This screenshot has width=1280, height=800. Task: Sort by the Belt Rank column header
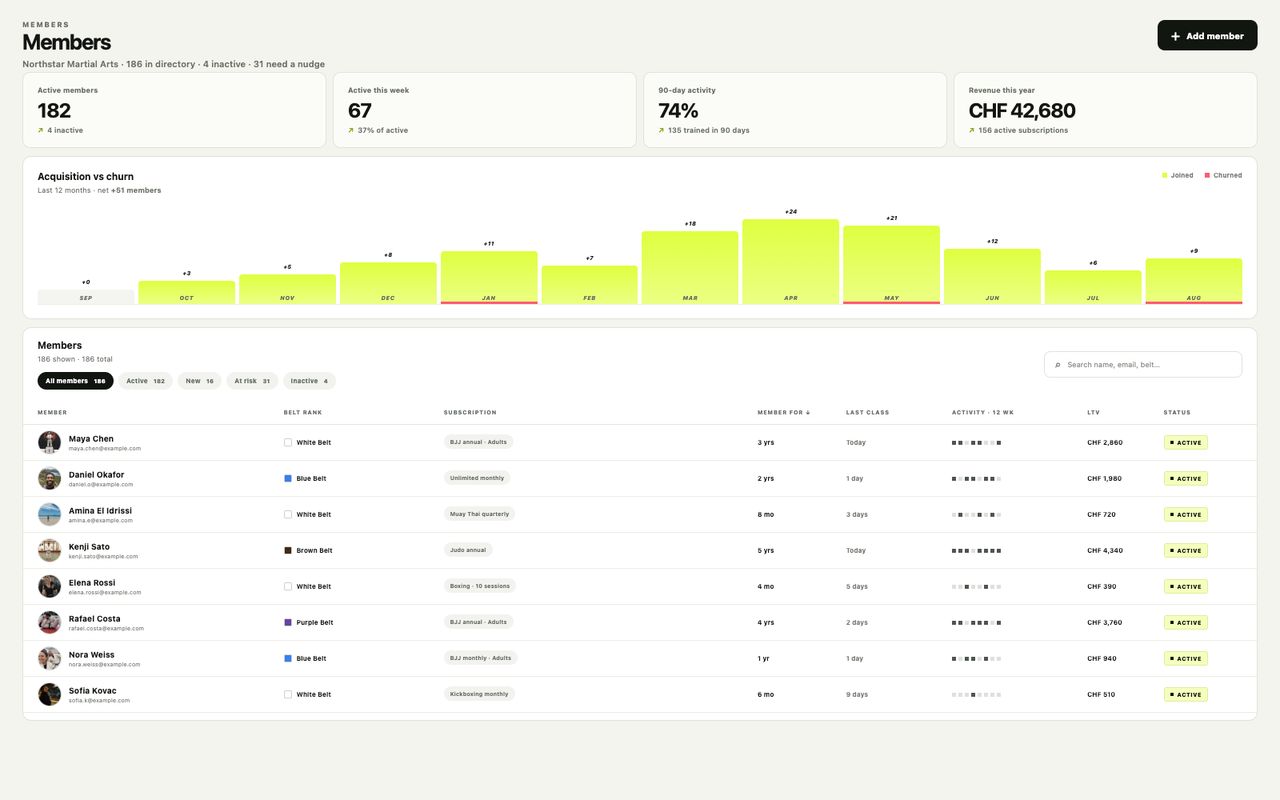click(303, 412)
